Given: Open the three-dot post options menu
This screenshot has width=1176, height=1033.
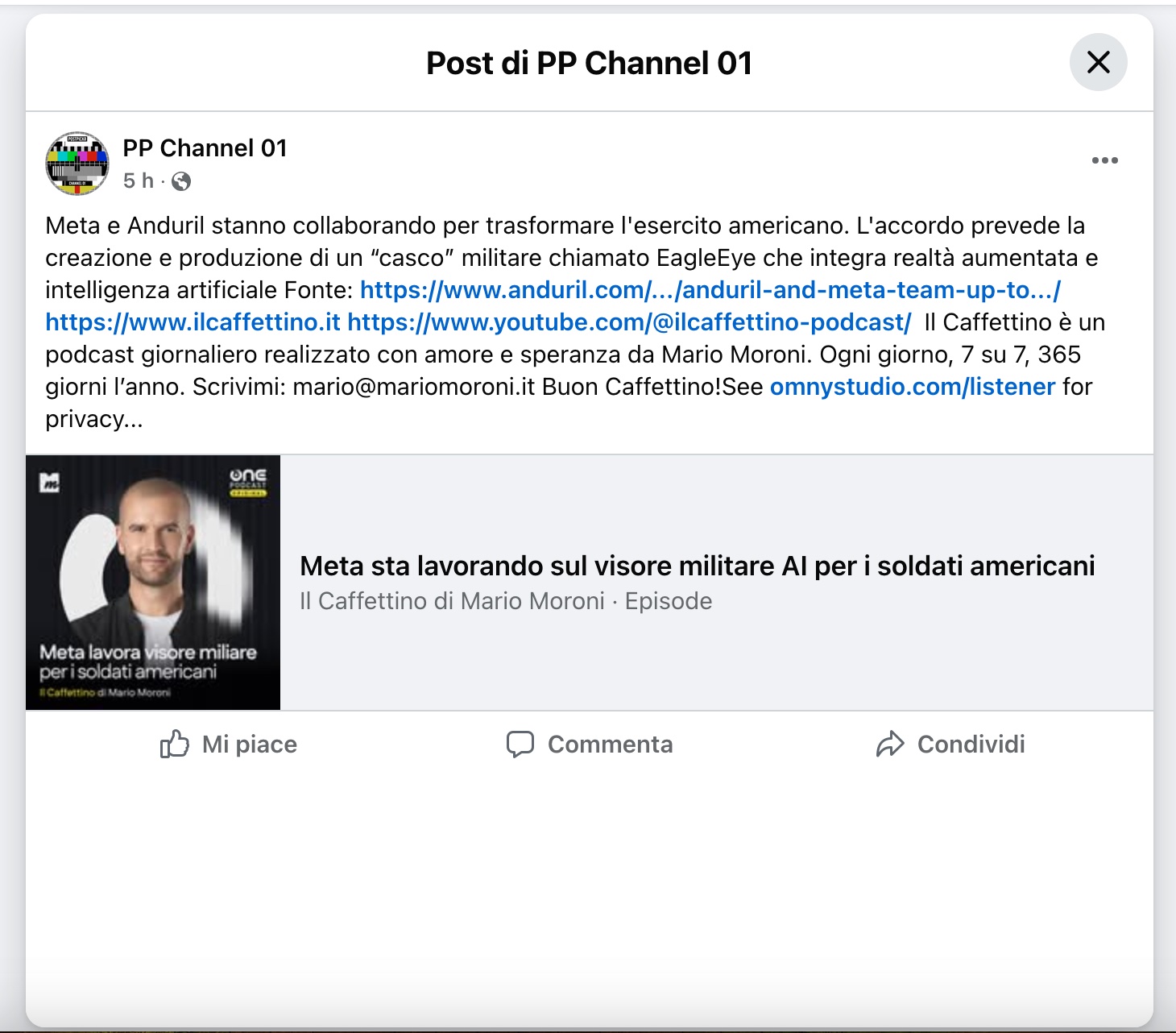Looking at the screenshot, I should point(1104,160).
